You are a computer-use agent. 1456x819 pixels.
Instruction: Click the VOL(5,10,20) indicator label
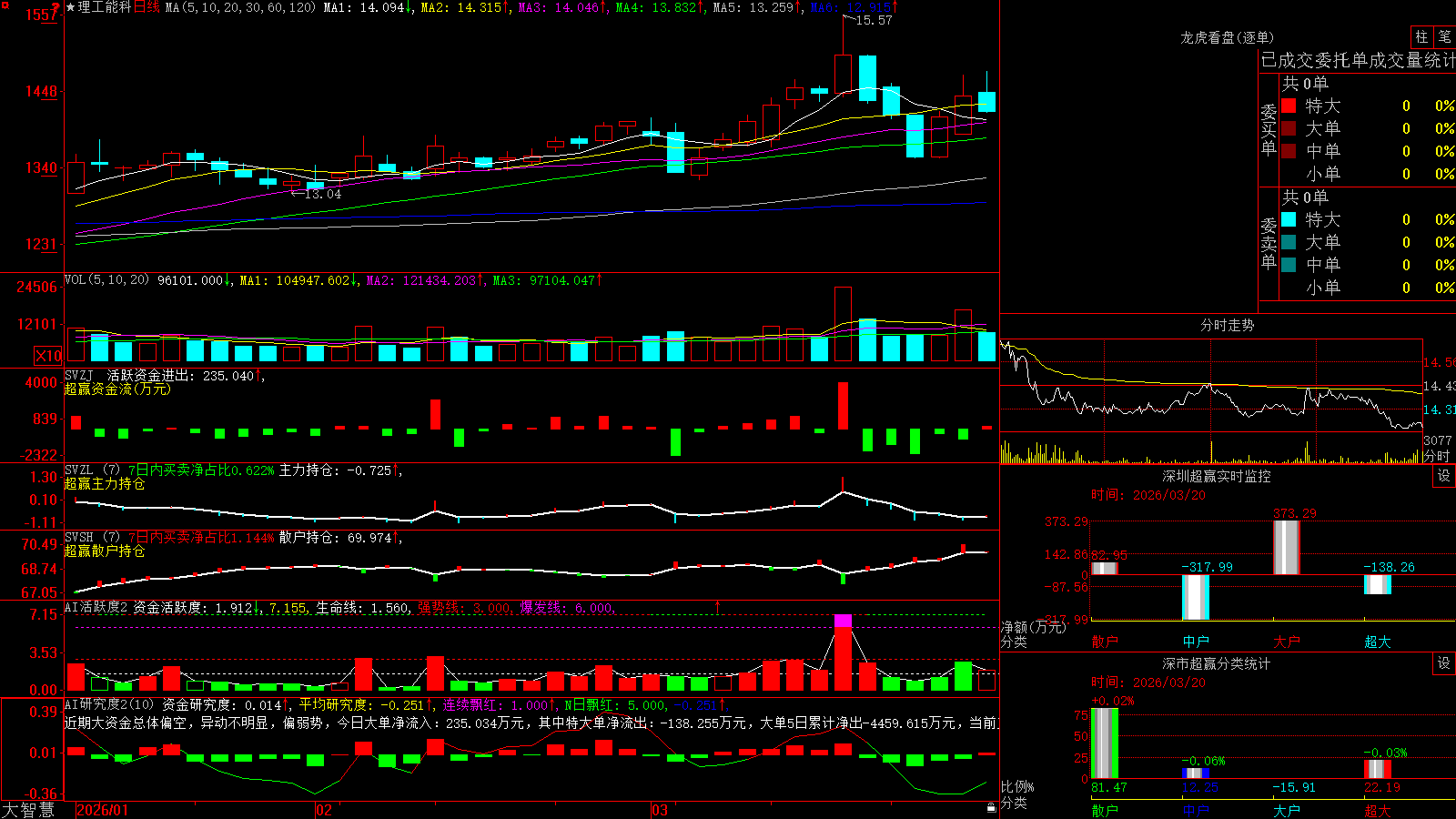(106, 280)
